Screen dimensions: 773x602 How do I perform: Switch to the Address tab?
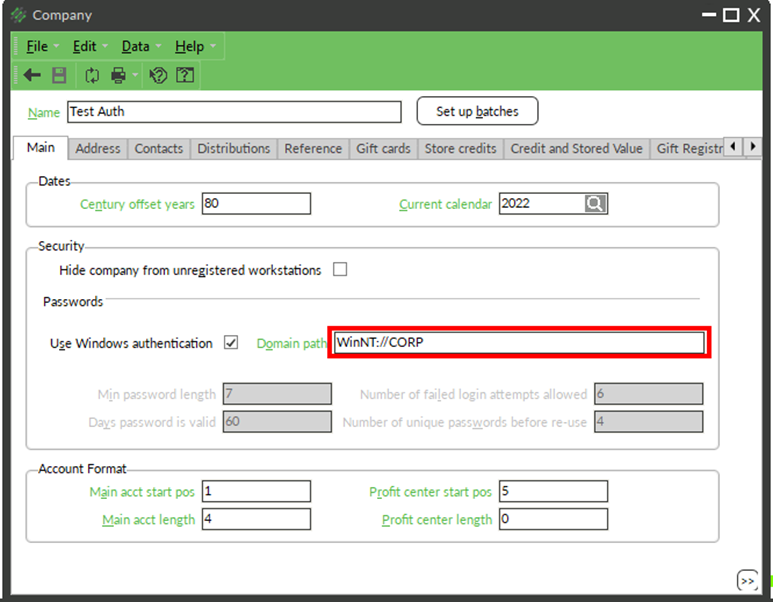point(98,148)
